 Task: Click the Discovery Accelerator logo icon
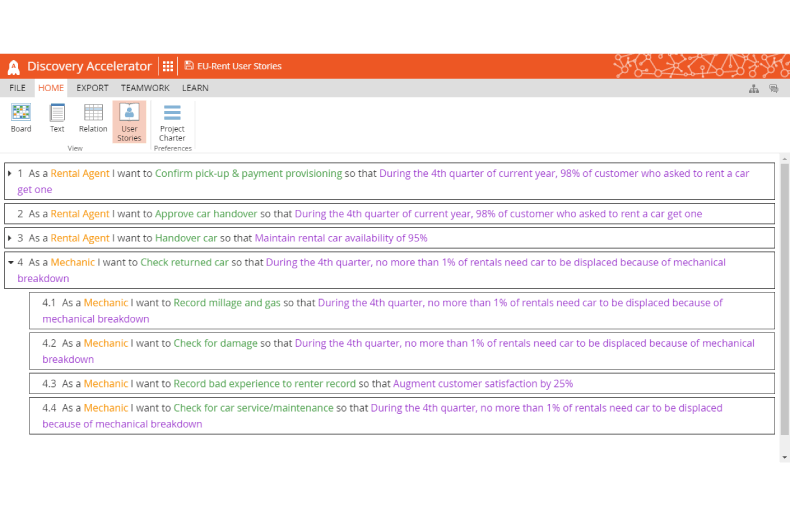[x=14, y=67]
